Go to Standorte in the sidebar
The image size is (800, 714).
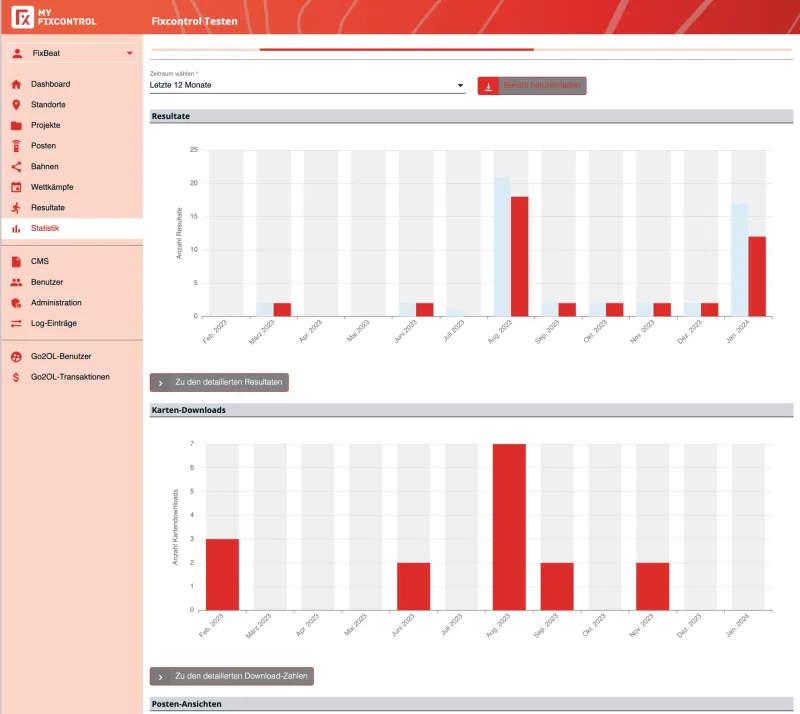tap(72, 105)
